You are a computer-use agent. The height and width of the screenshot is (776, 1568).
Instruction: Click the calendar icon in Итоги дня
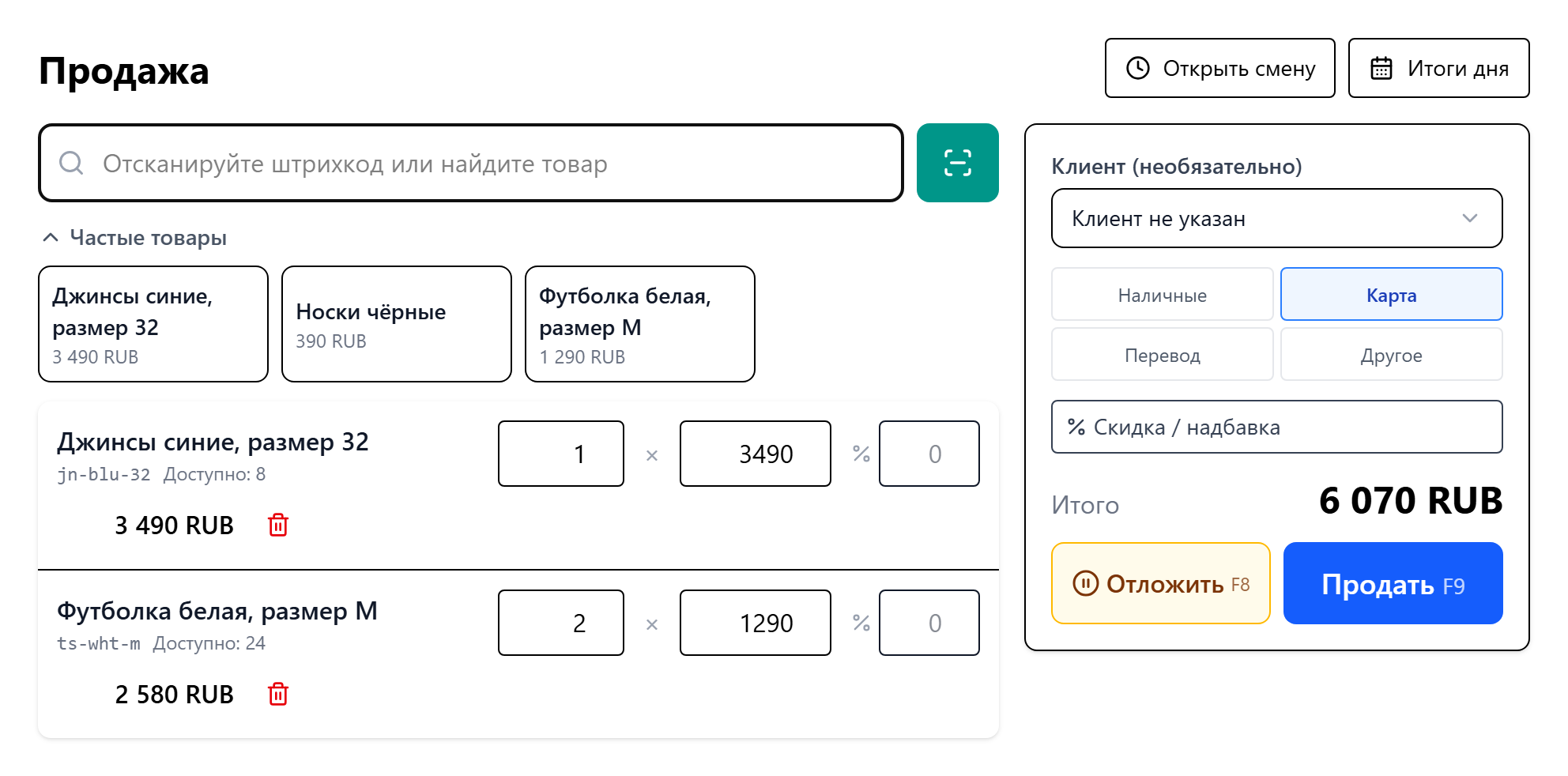click(1381, 68)
